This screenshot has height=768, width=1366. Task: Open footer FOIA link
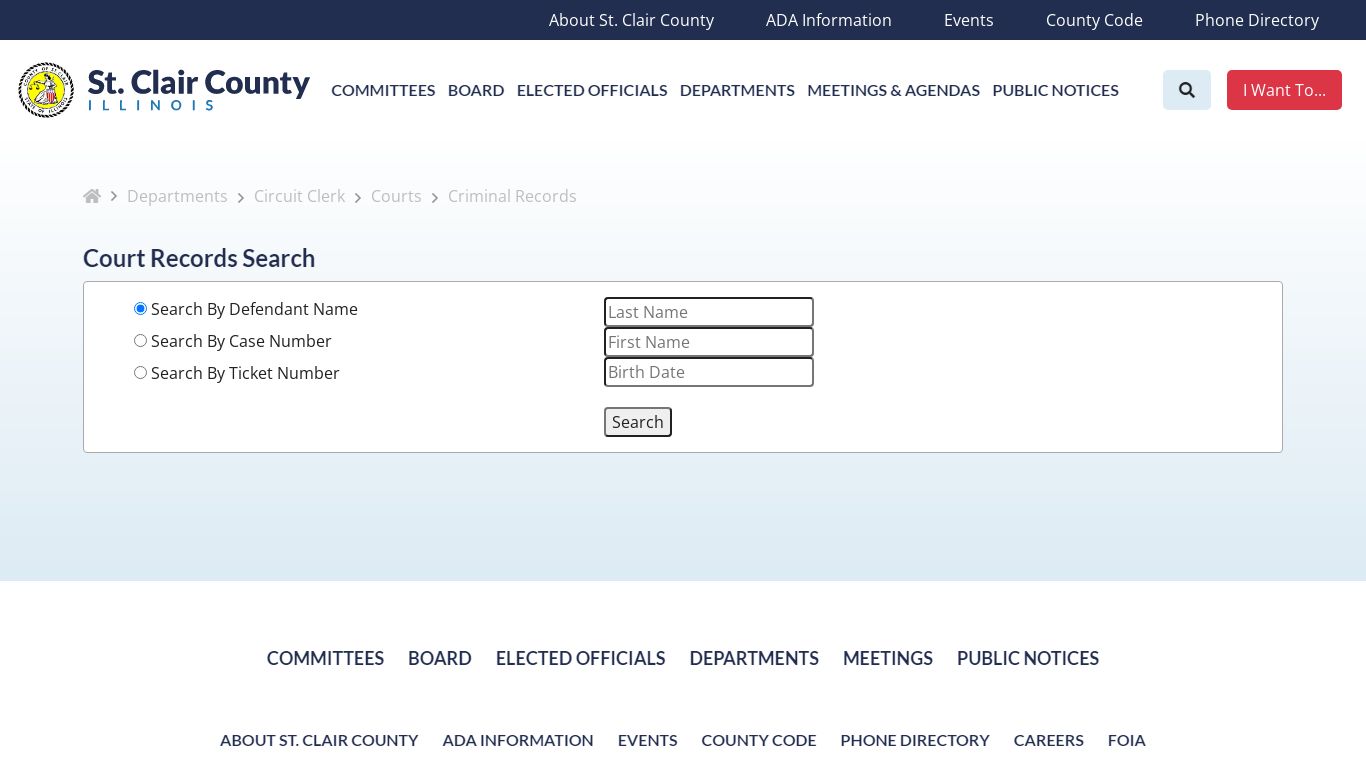click(x=1127, y=740)
